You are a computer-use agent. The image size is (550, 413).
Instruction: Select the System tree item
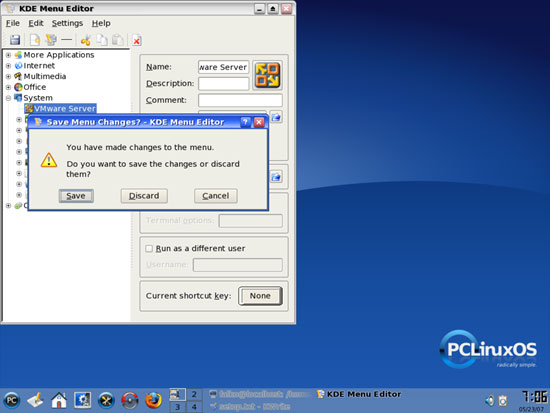tap(38, 98)
